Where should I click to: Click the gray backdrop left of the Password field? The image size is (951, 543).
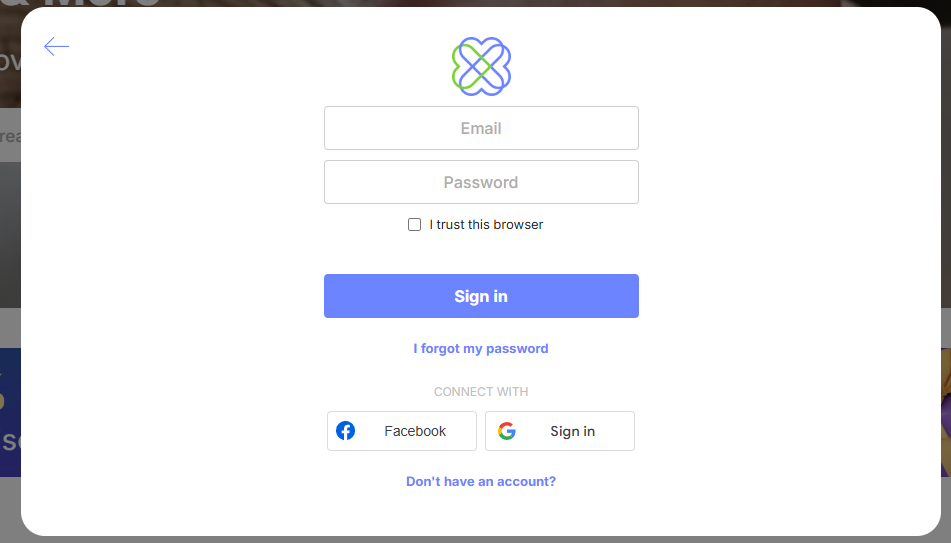click(10, 234)
